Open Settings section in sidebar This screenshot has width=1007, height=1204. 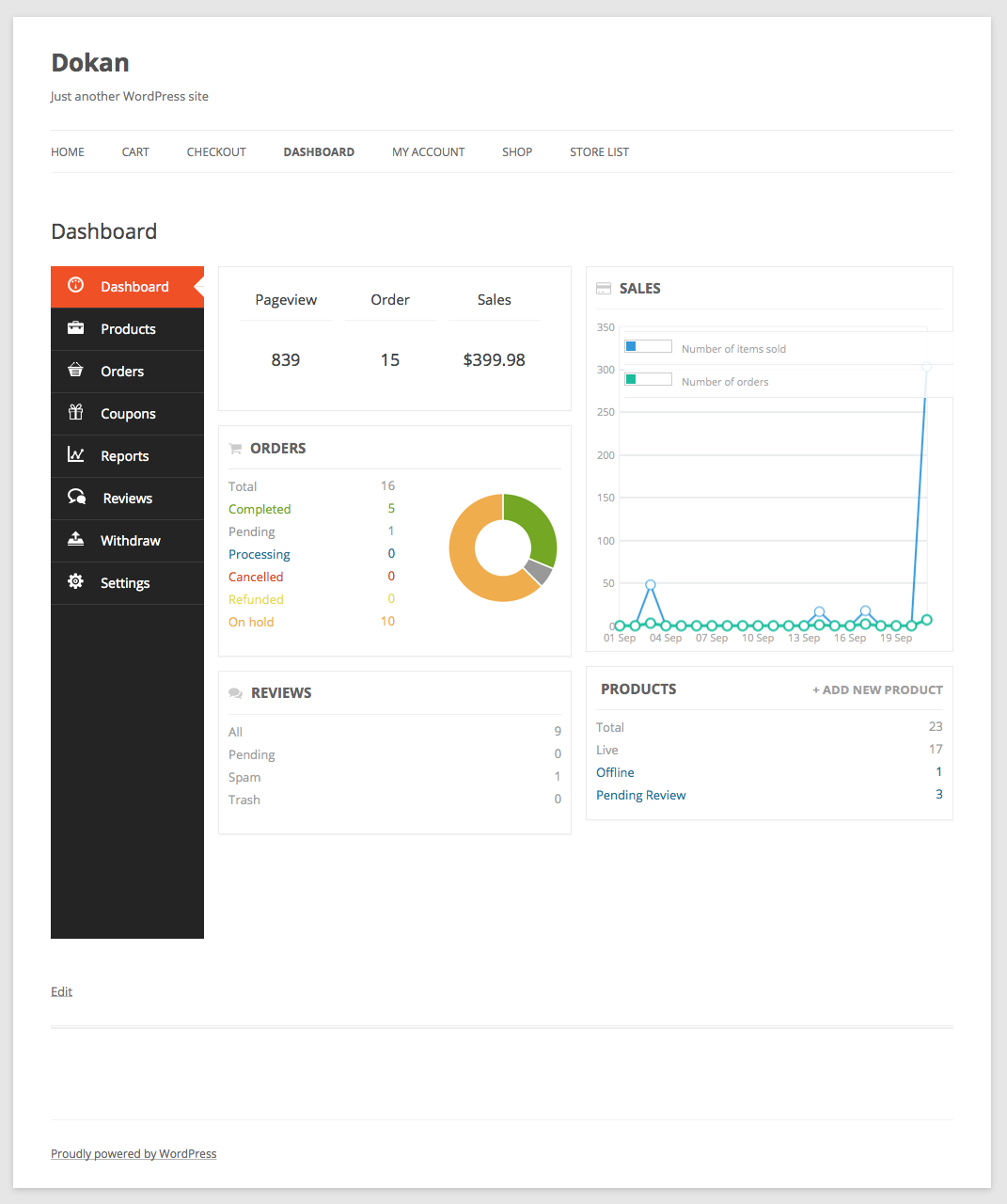(x=127, y=583)
